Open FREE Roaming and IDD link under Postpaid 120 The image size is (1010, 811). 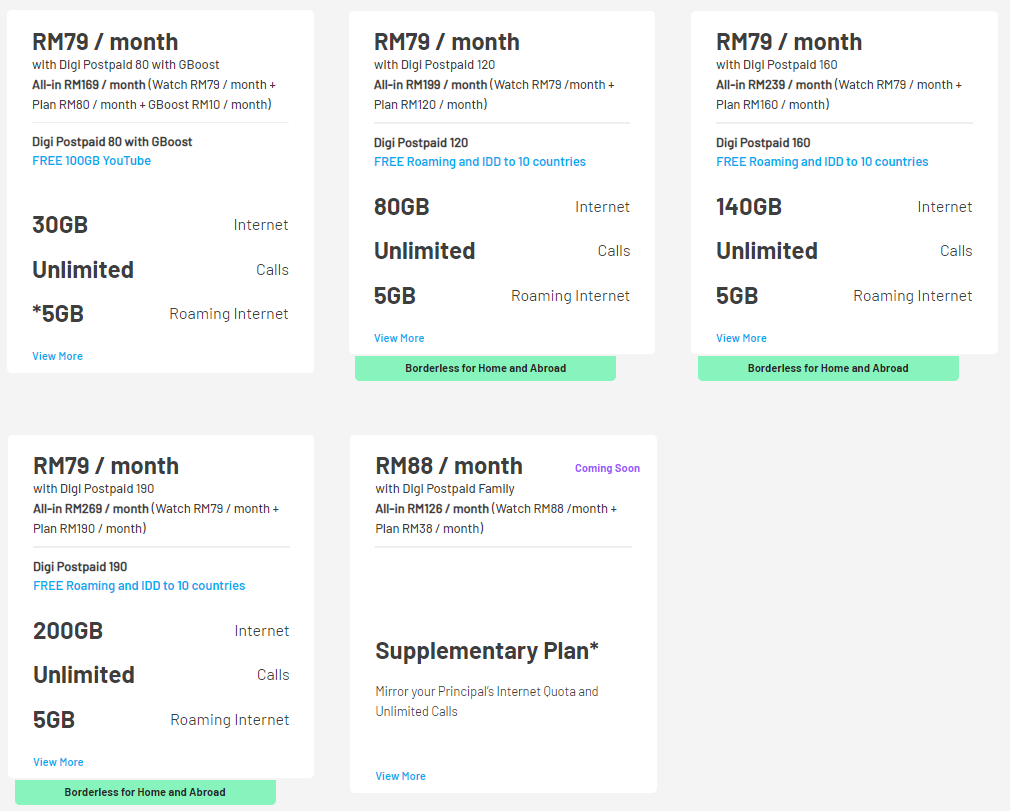[480, 162]
